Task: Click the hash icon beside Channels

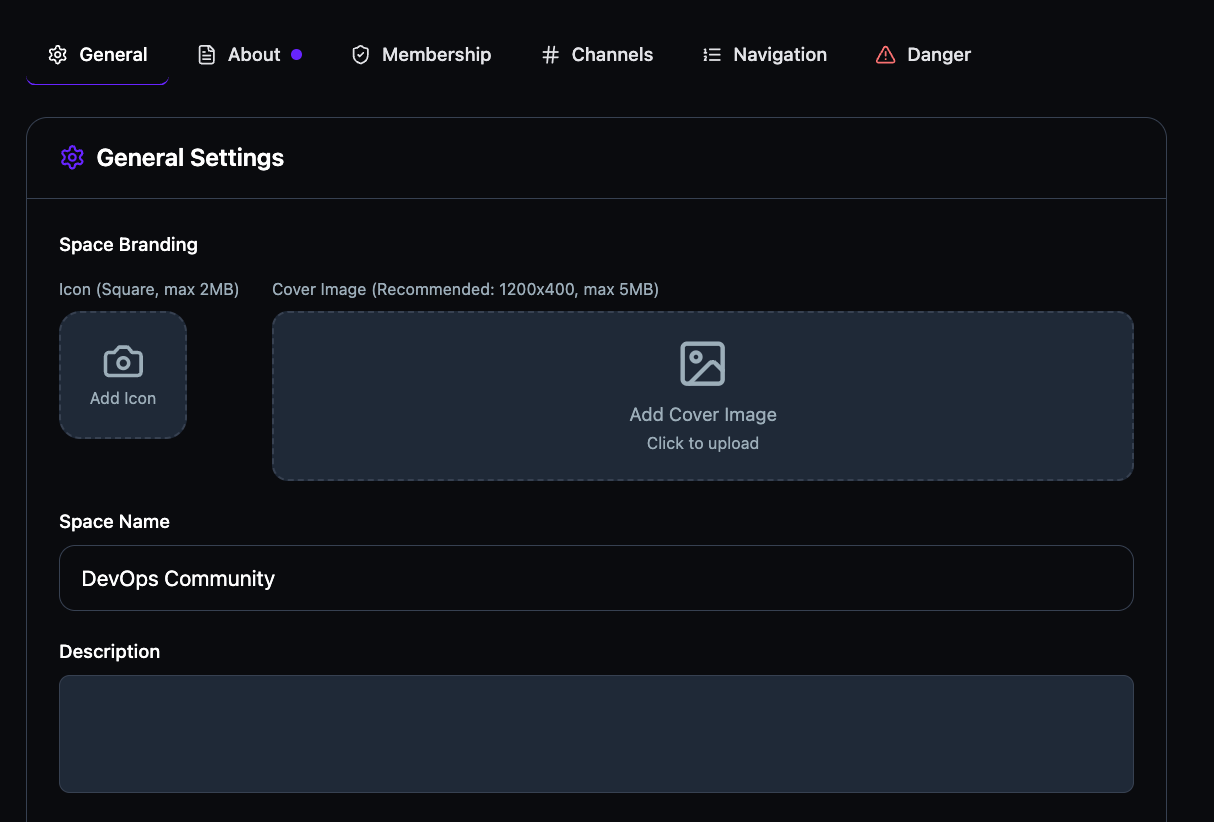Action: (x=550, y=55)
